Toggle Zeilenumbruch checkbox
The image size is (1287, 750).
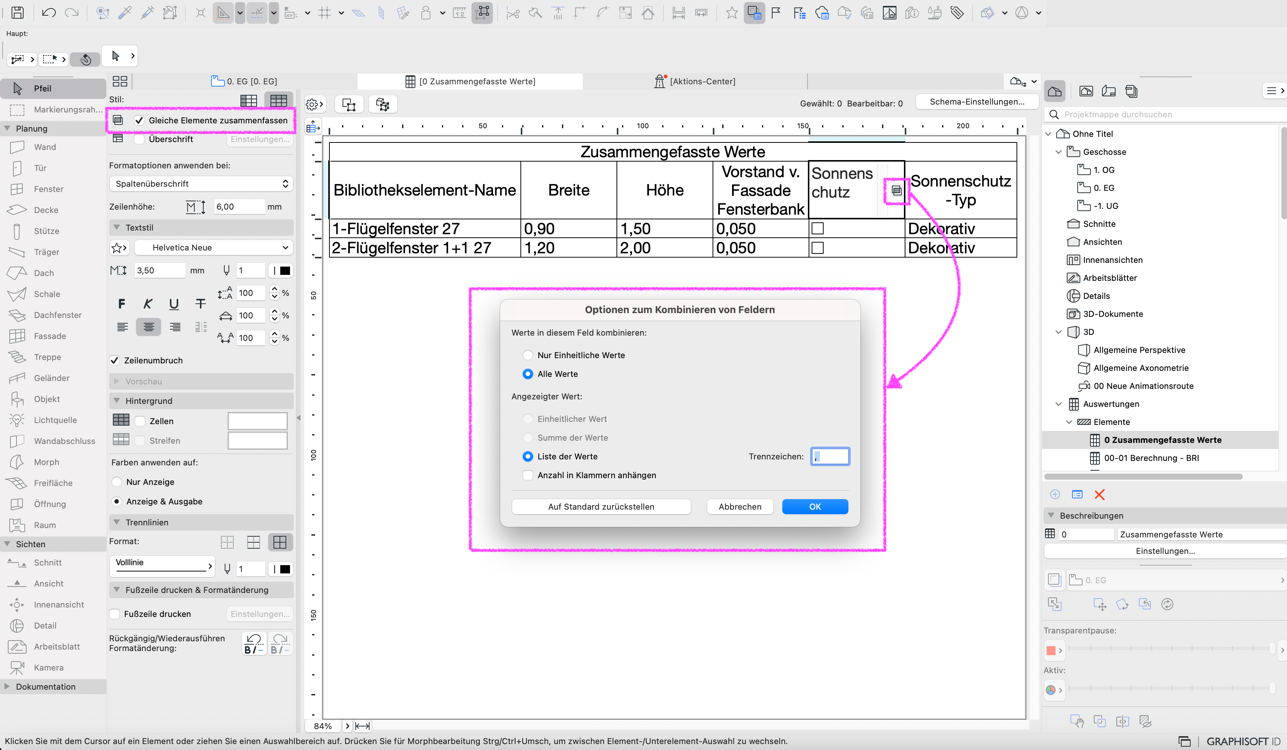115,360
